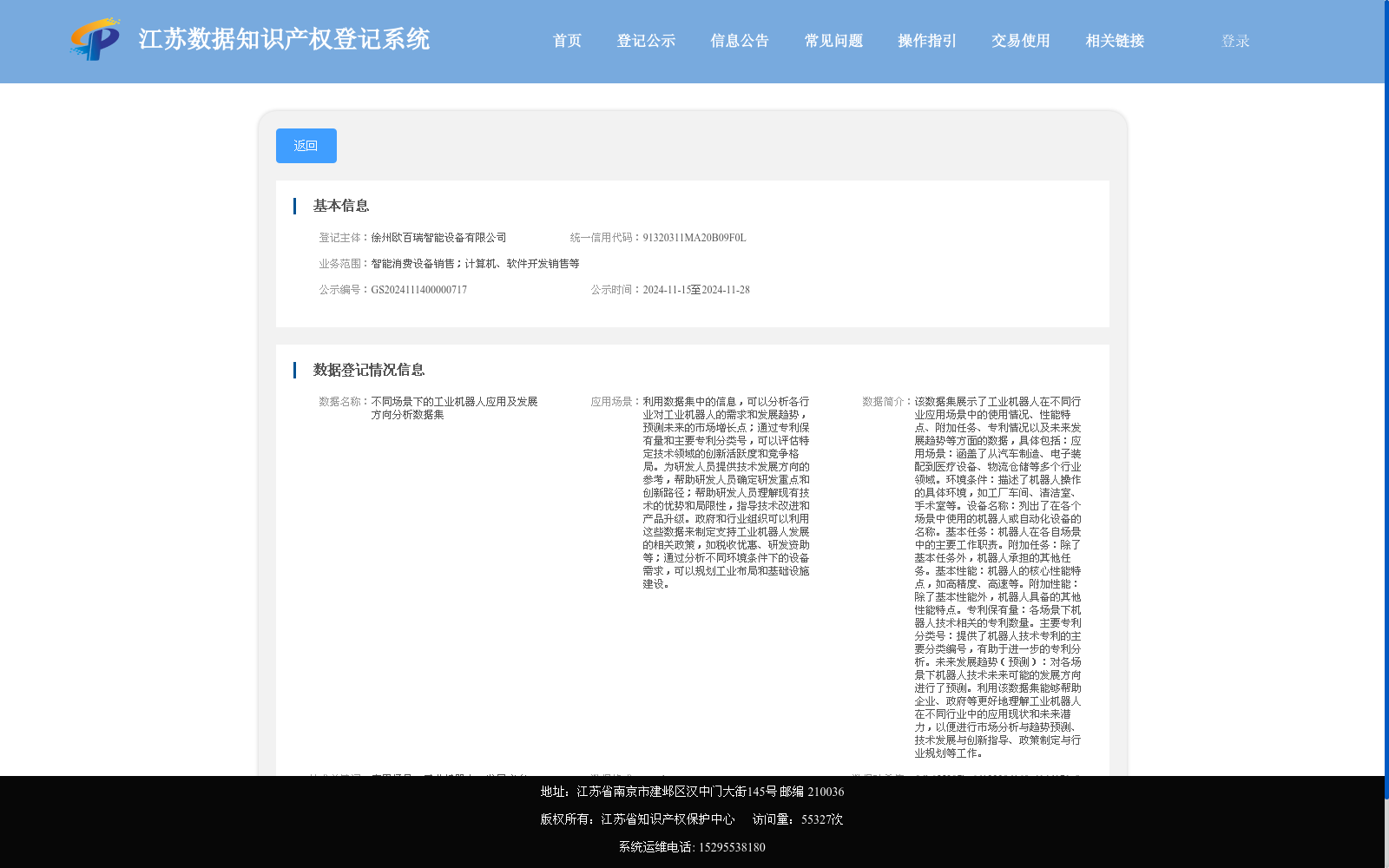Select 交易使用 menu item
Image resolution: width=1389 pixels, height=868 pixels.
[1021, 41]
